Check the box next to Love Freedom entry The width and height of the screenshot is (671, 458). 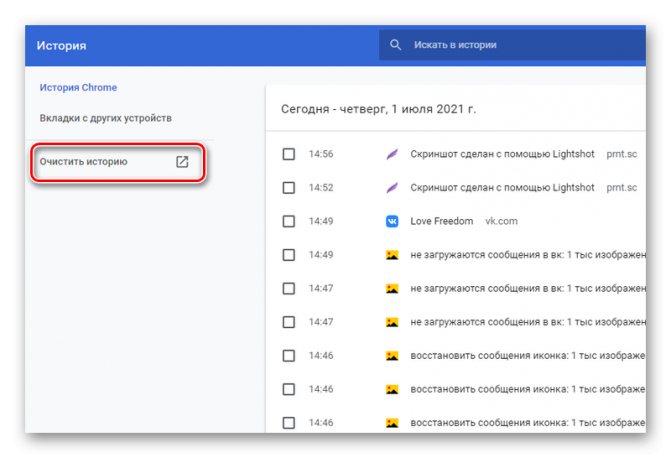pos(289,221)
